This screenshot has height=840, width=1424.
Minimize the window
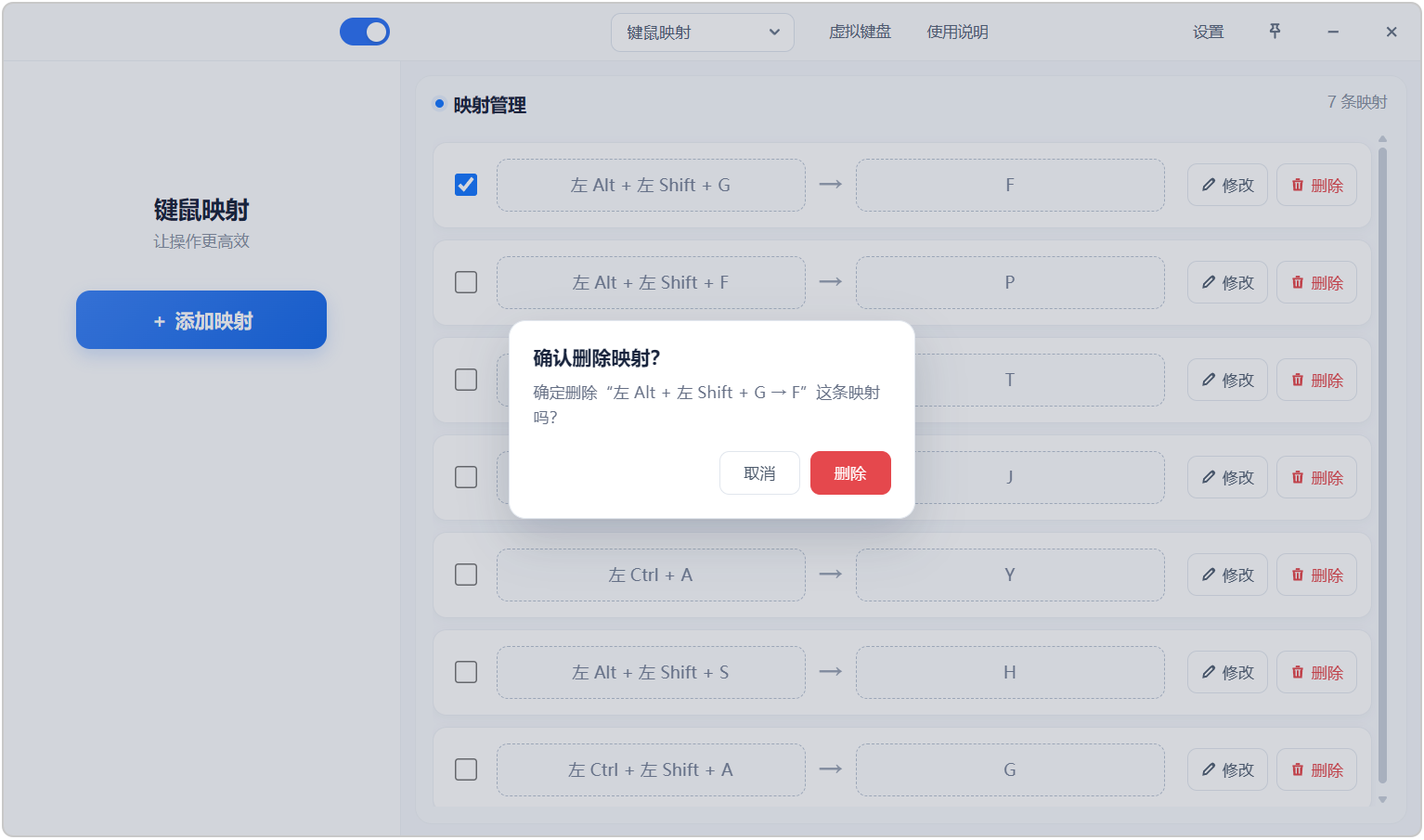[x=1333, y=32]
